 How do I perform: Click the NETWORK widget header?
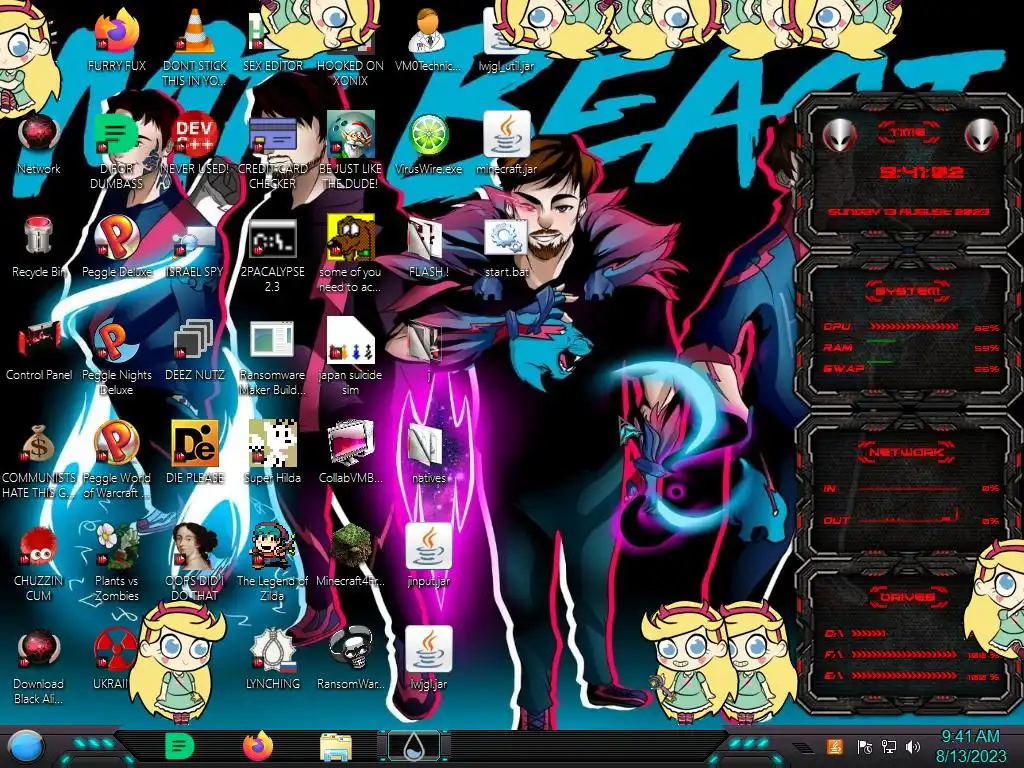(x=906, y=452)
